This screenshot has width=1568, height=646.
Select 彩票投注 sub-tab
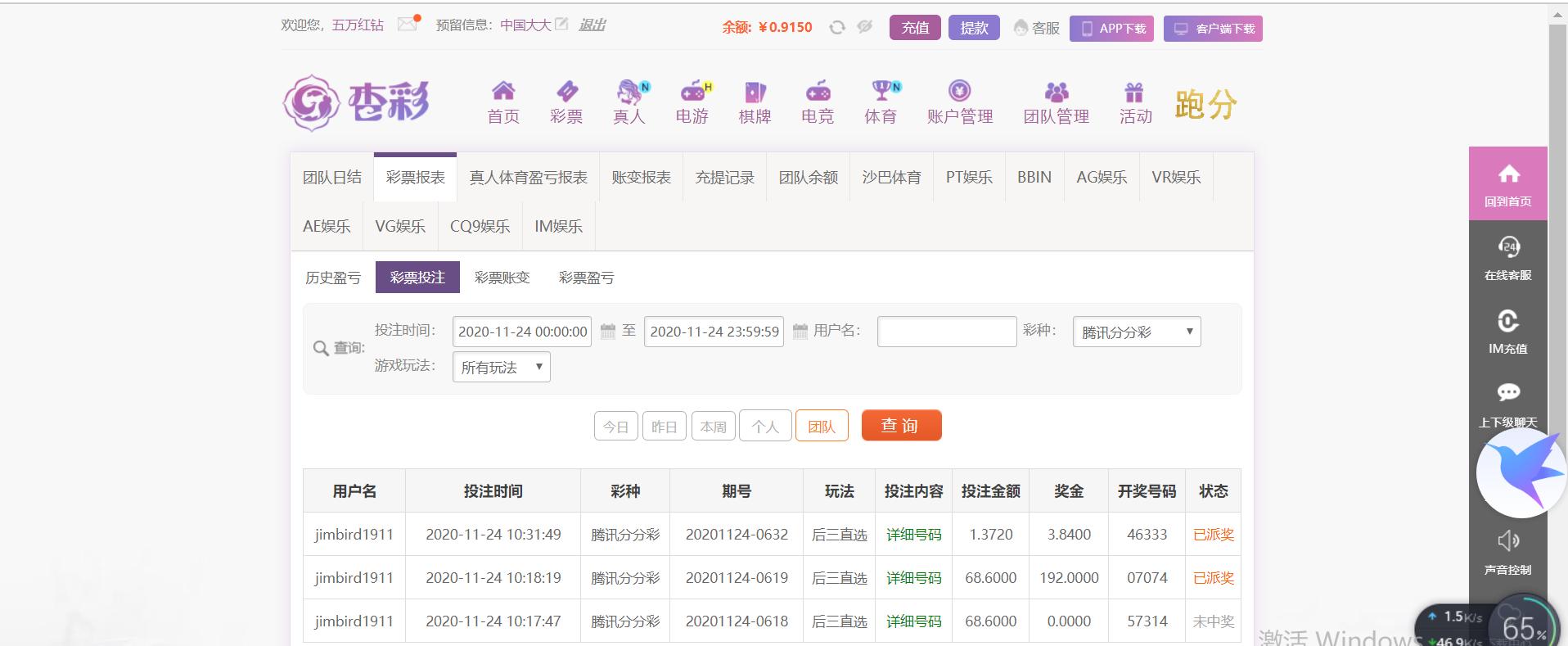417,278
